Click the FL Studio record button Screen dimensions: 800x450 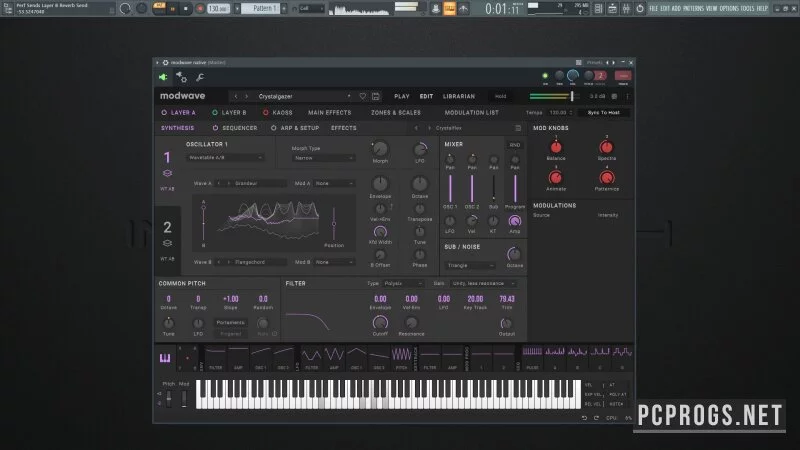(x=200, y=9)
